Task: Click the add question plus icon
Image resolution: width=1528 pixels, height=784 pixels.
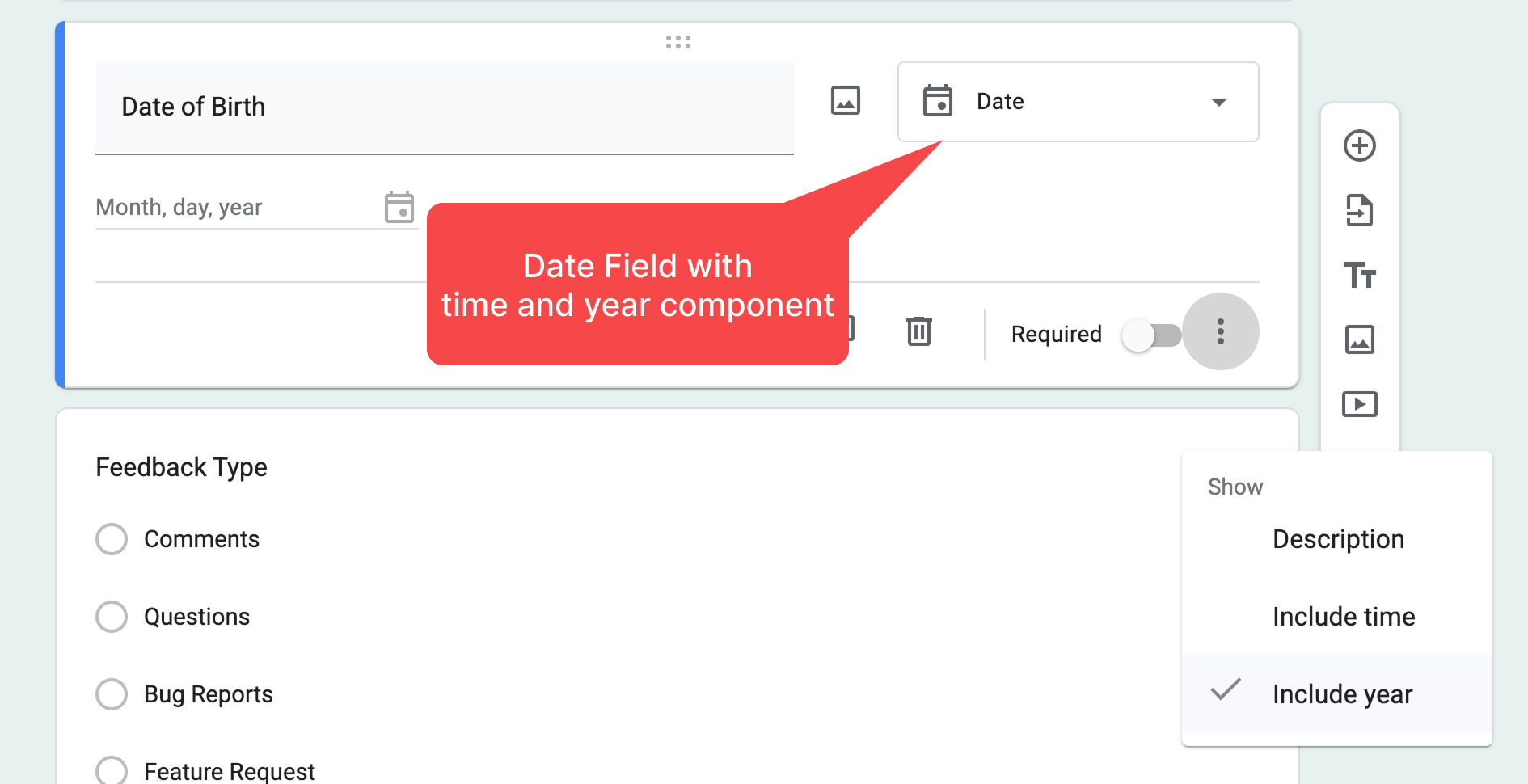Action: click(x=1359, y=145)
